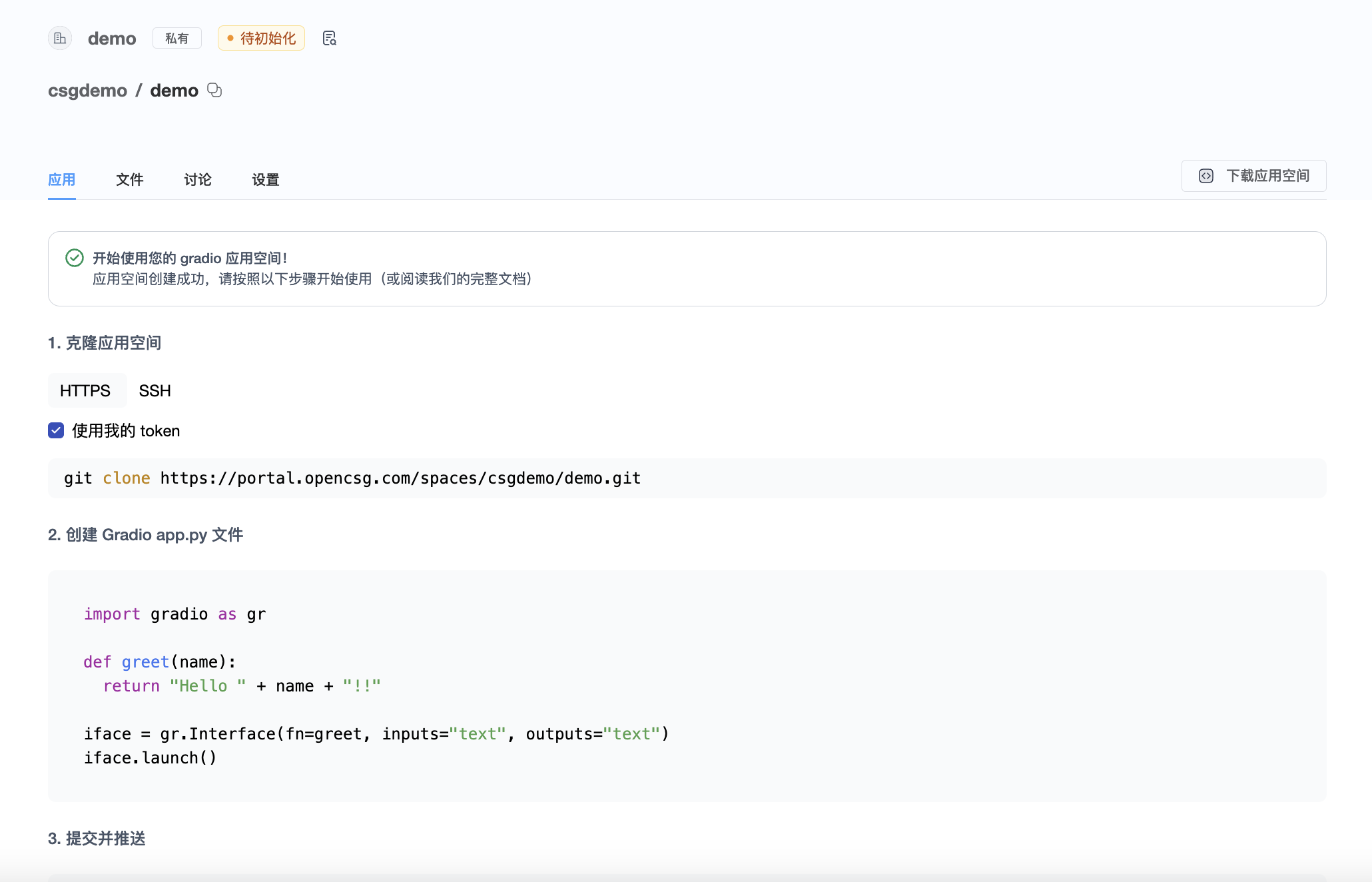Click the demo title at top
The width and height of the screenshot is (1372, 882).
(112, 39)
